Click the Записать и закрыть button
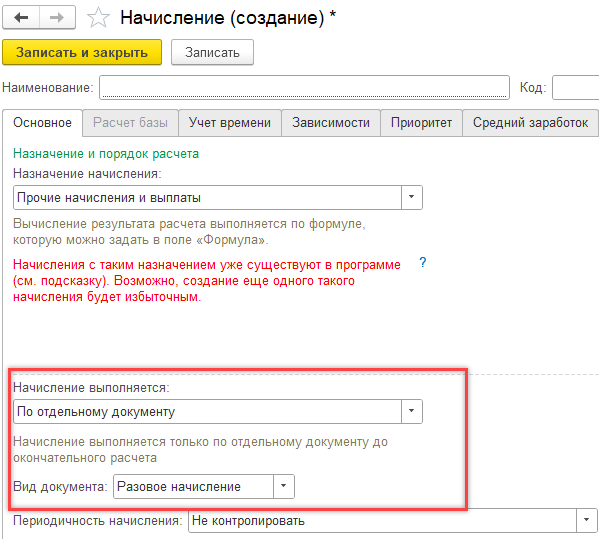 coord(82,52)
